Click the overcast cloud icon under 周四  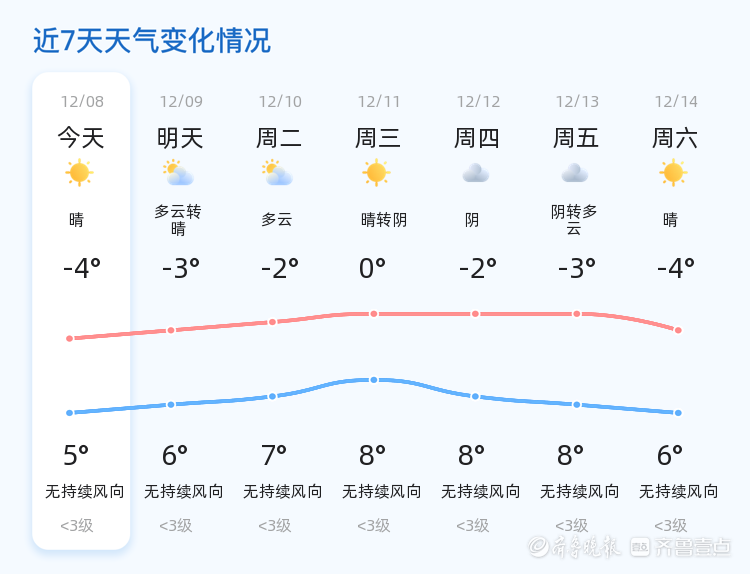[475, 173]
